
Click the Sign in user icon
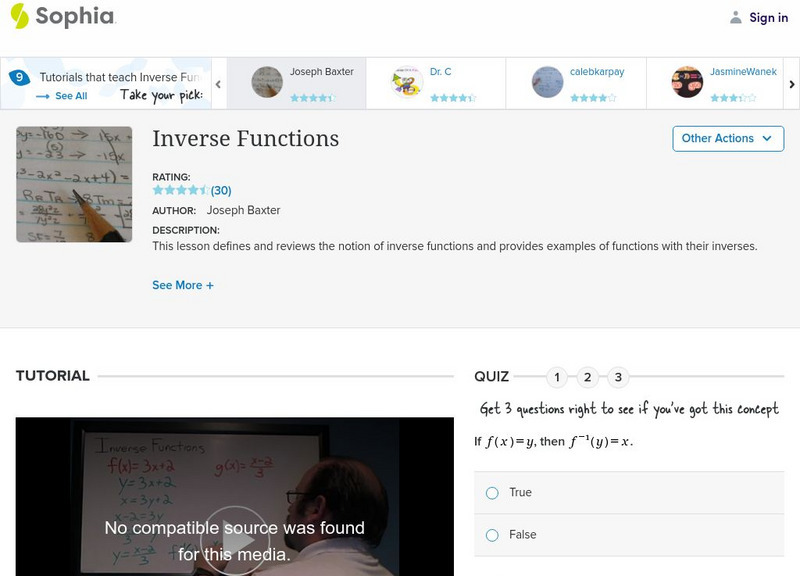tap(736, 17)
